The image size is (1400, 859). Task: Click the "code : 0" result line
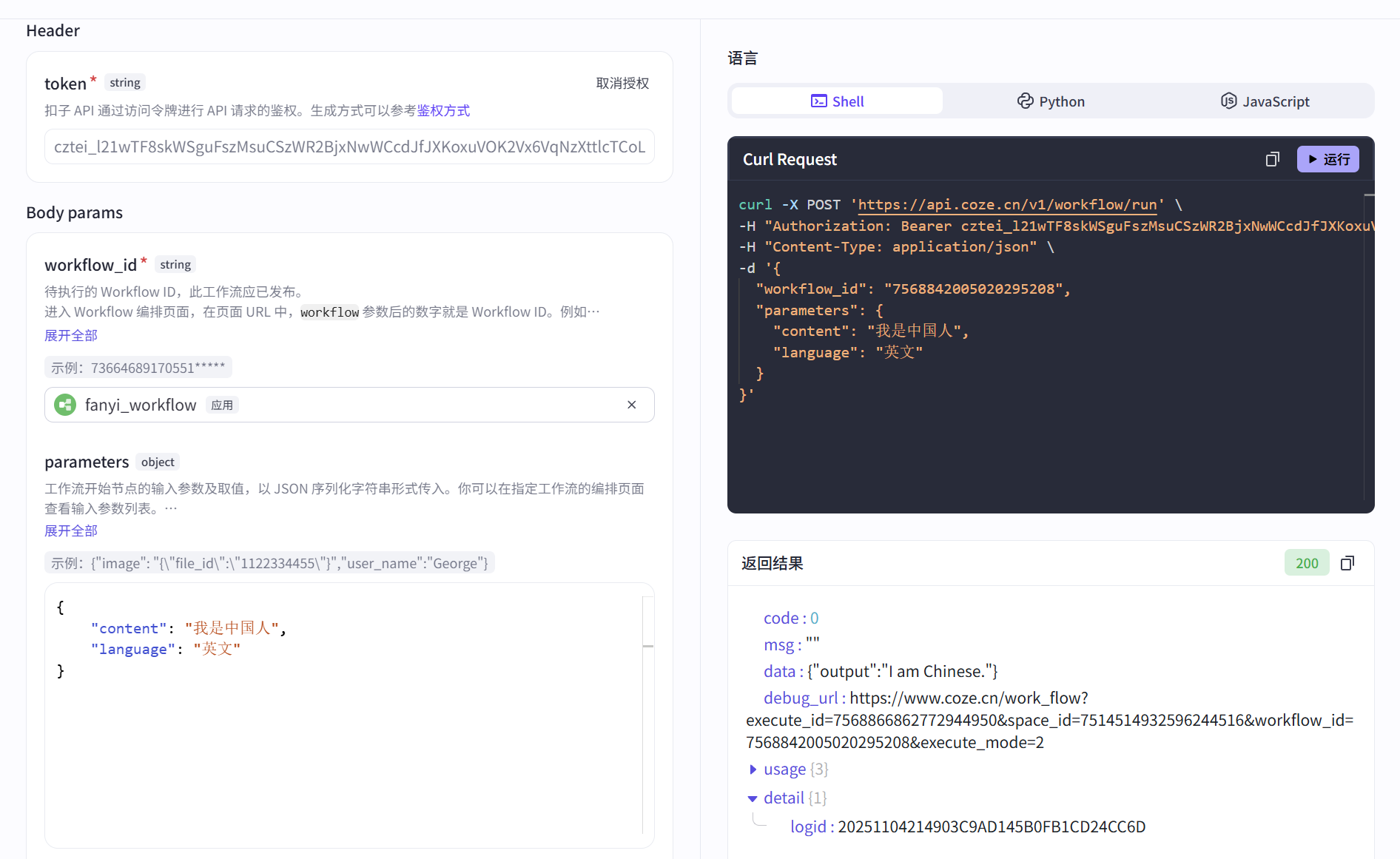791,618
